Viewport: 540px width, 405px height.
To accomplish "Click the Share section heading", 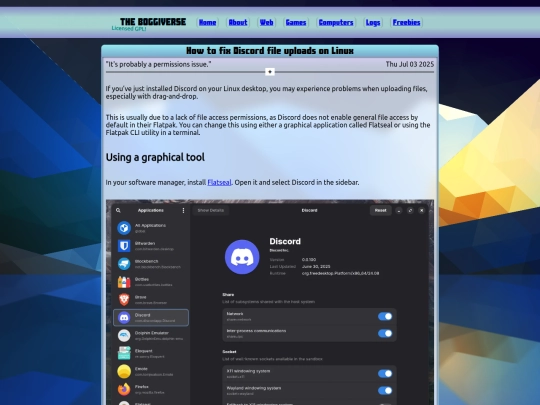I will (228, 294).
